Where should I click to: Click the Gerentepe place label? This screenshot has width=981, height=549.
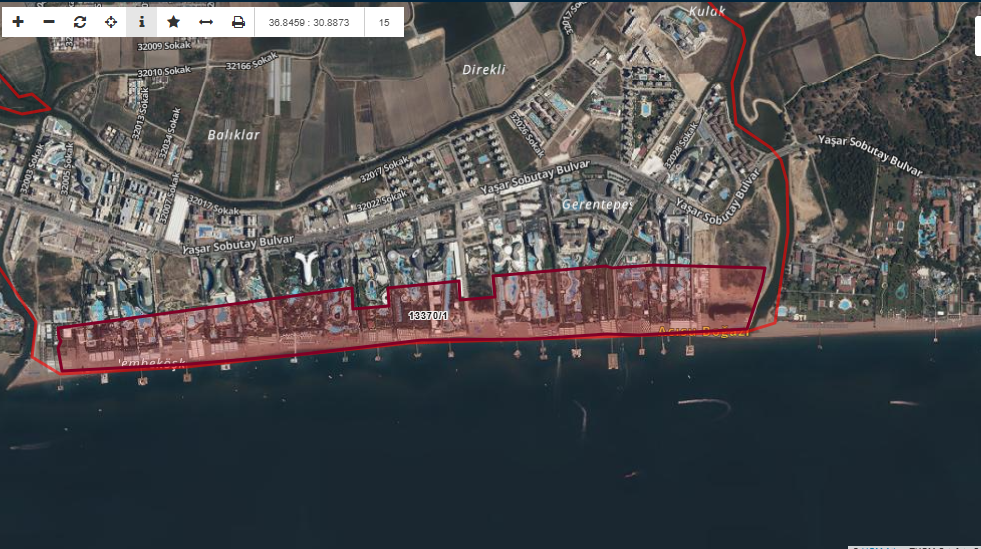[597, 204]
